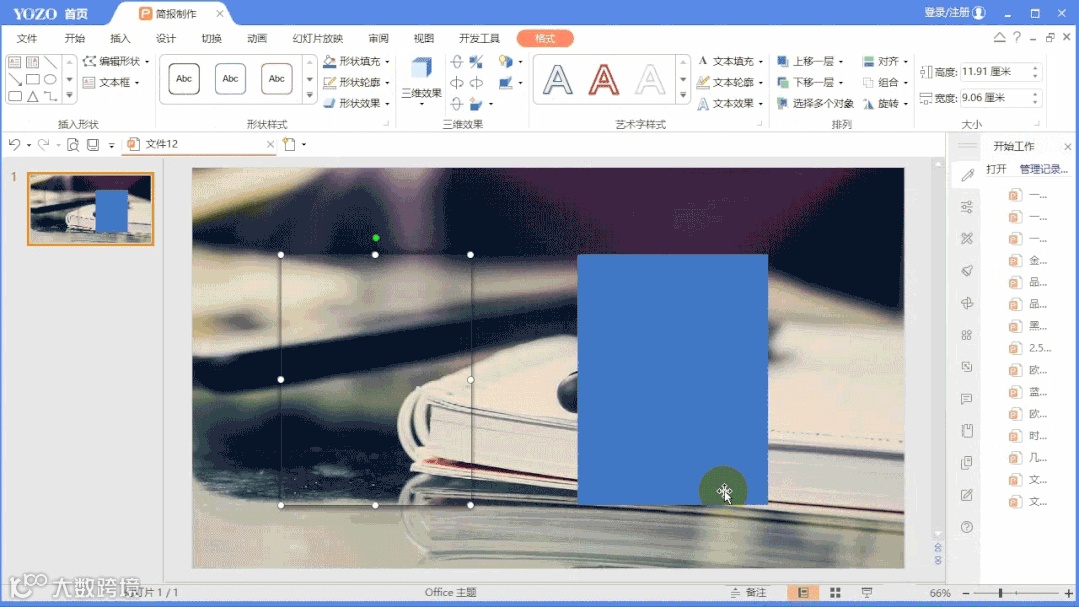Switch to 动画 ribbon tab
This screenshot has height=607, width=1079.
pos(257,39)
